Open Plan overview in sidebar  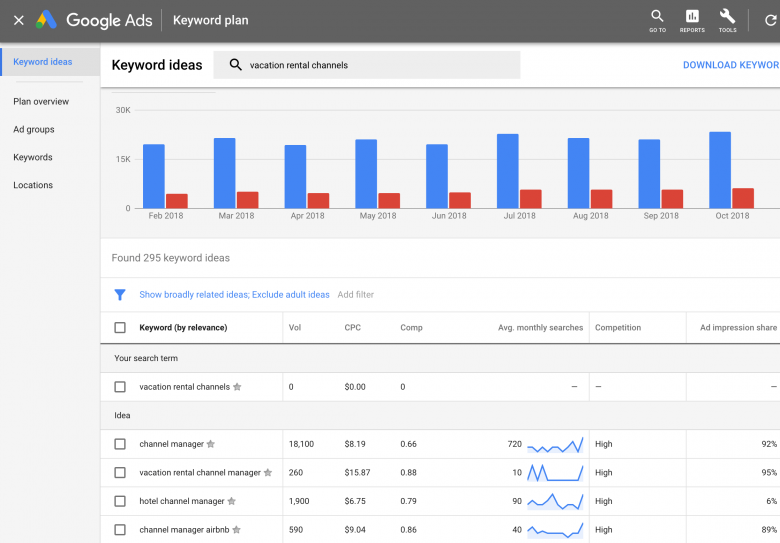pos(41,101)
